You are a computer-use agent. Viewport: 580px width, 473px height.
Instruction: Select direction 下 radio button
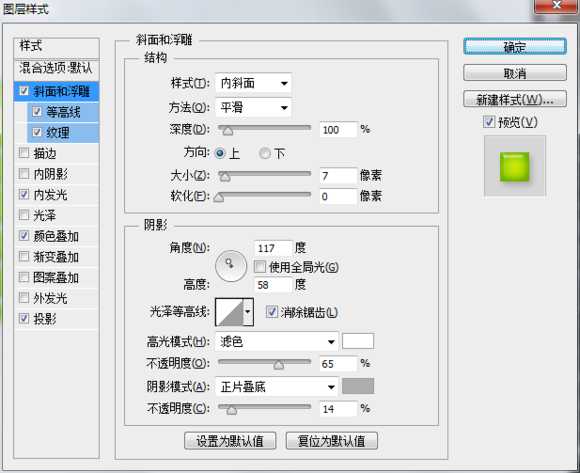(265, 153)
